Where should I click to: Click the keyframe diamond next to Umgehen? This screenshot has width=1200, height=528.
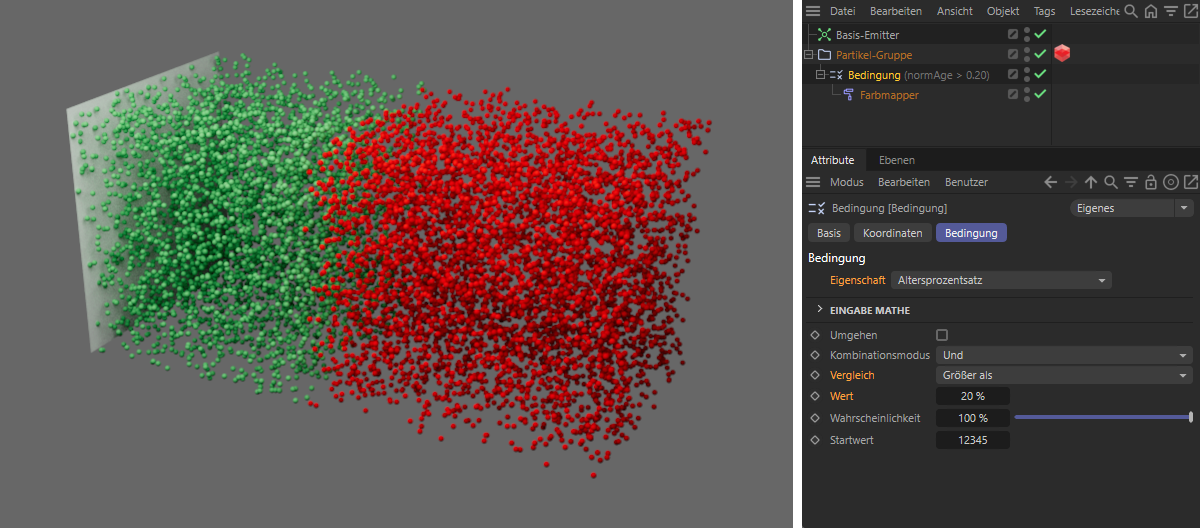(815, 335)
